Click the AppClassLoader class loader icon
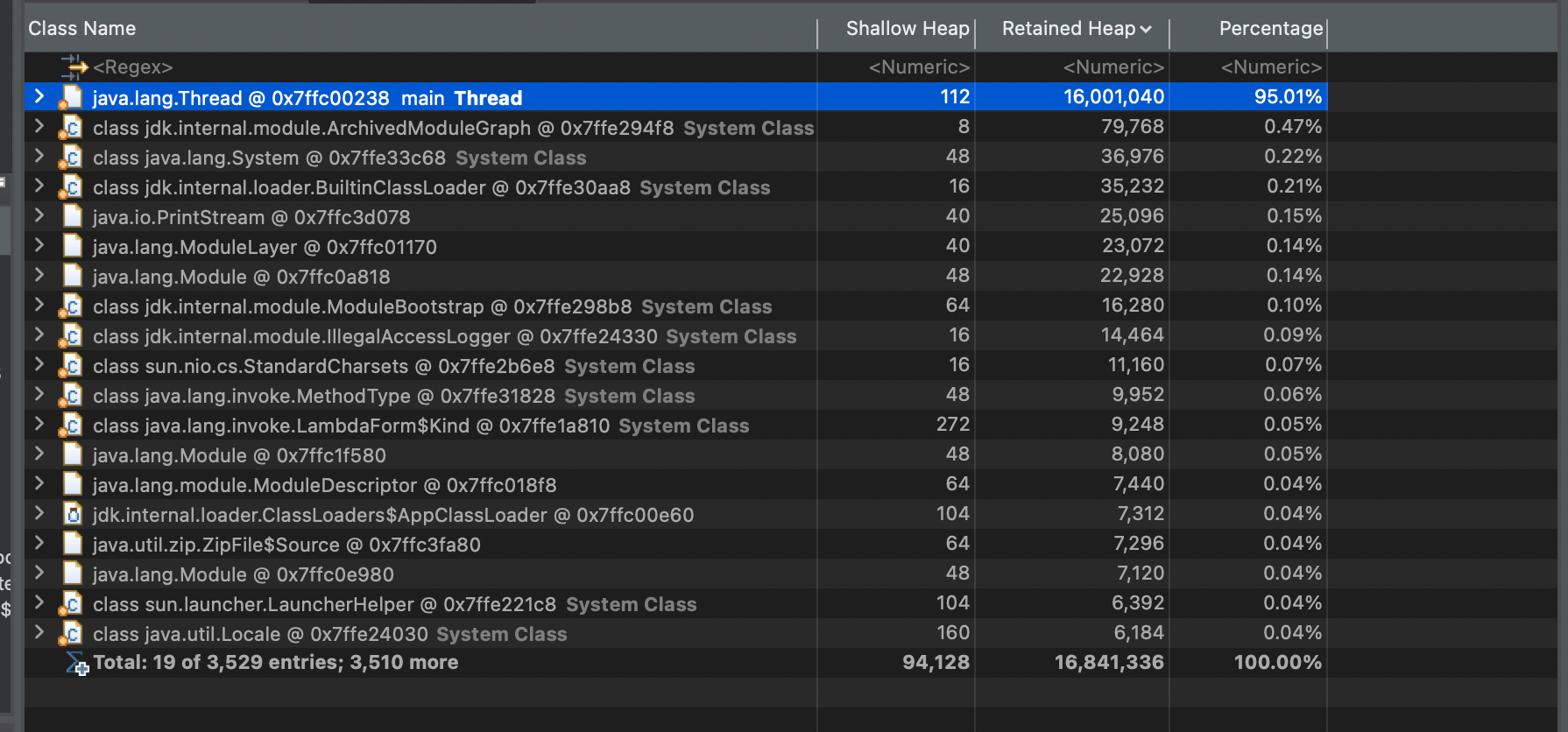The image size is (1568, 732). (73, 515)
